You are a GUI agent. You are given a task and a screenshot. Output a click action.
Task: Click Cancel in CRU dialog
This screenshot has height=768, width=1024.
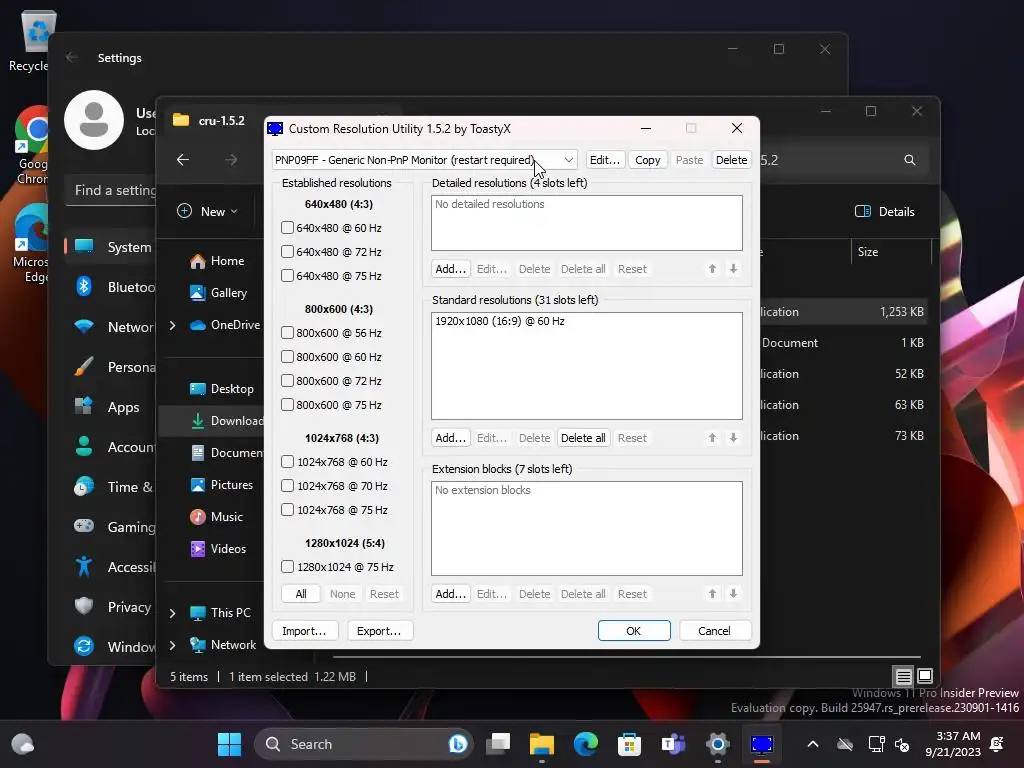click(714, 631)
